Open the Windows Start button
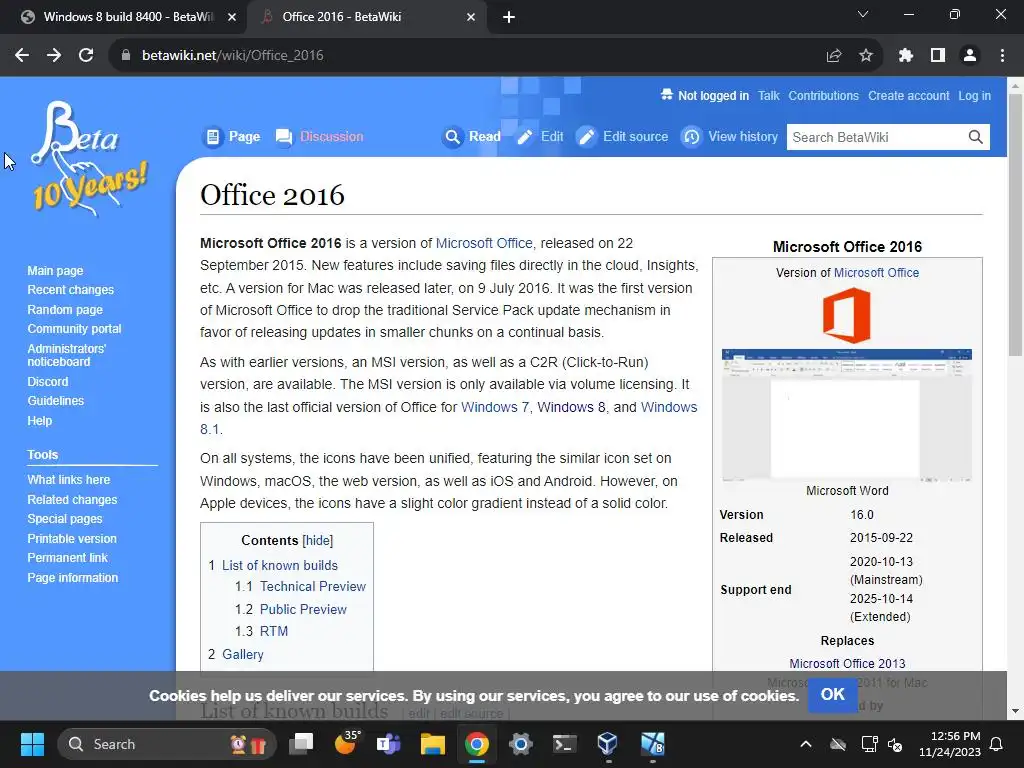 tap(32, 744)
